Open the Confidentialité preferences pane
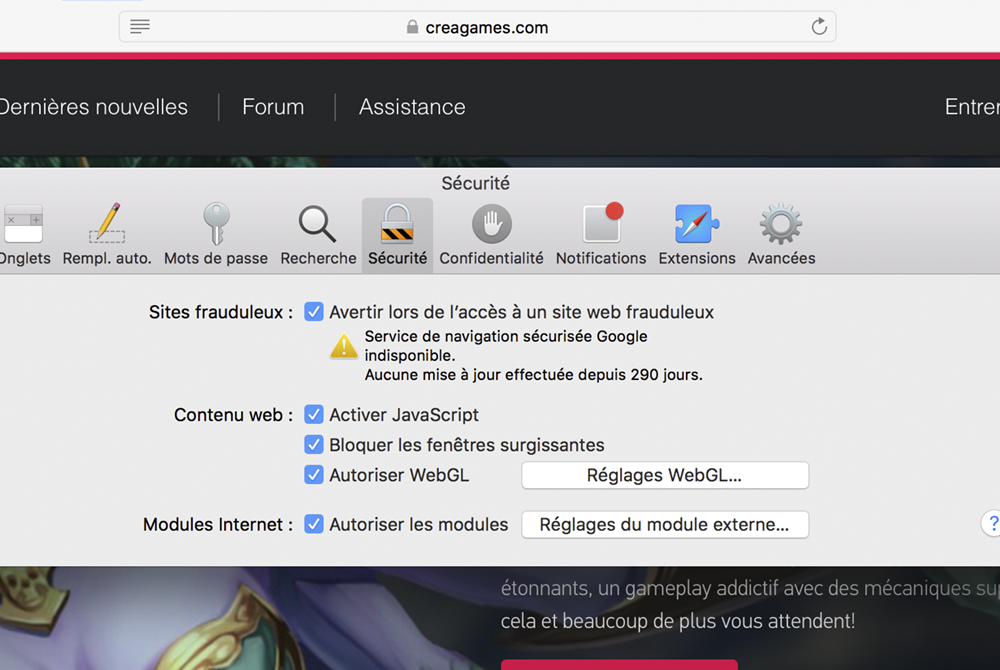Image resolution: width=1000 pixels, height=670 pixels. point(491,236)
